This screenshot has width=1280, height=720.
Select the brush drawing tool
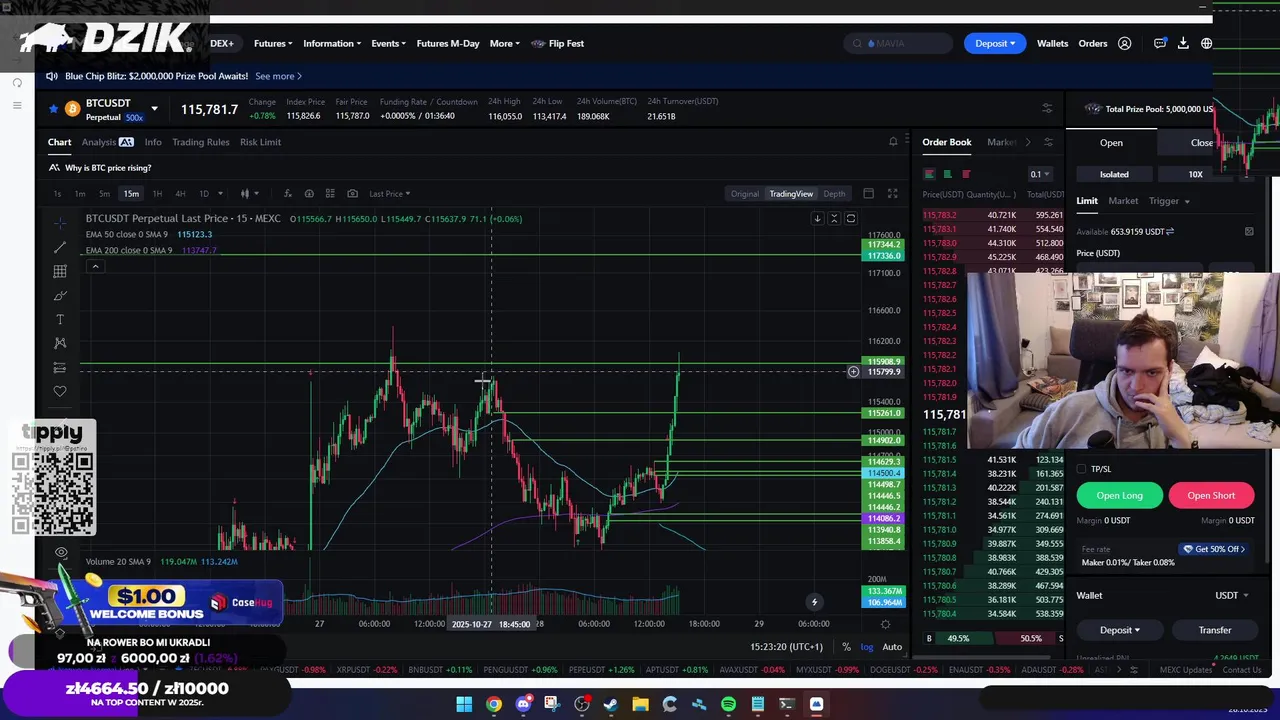coord(60,295)
